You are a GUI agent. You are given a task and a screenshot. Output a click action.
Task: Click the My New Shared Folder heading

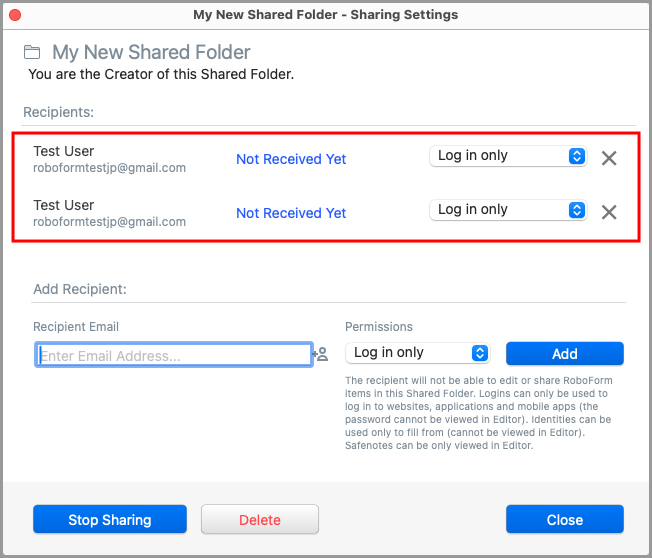(151, 52)
